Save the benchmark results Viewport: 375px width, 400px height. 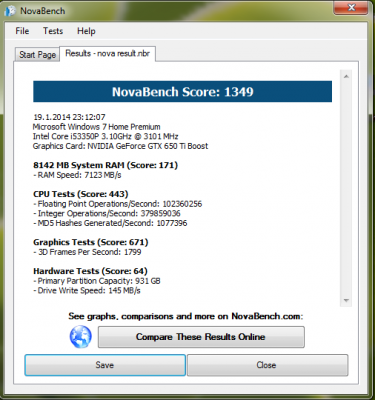coord(105,365)
